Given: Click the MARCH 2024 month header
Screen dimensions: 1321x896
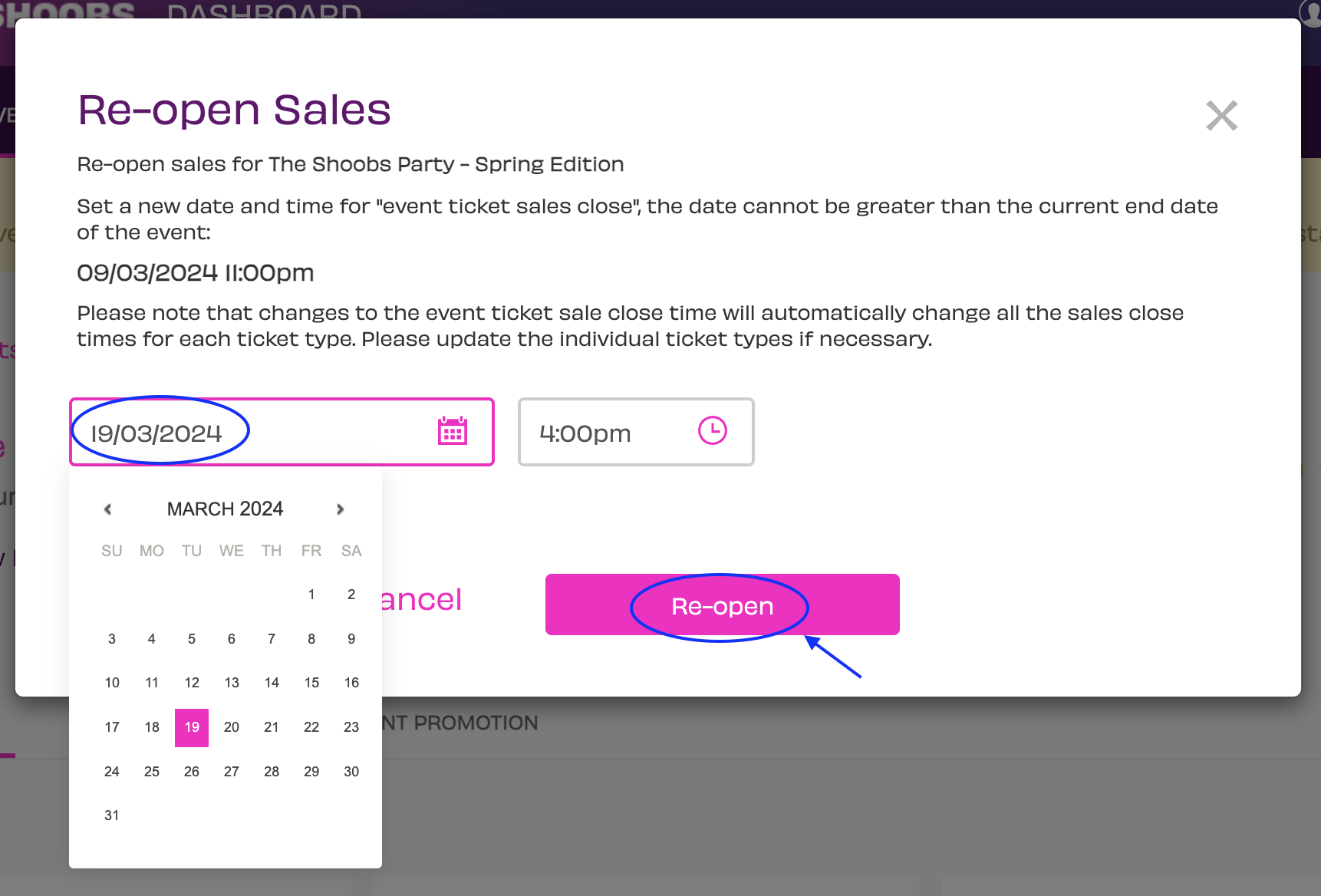Looking at the screenshot, I should [225, 509].
